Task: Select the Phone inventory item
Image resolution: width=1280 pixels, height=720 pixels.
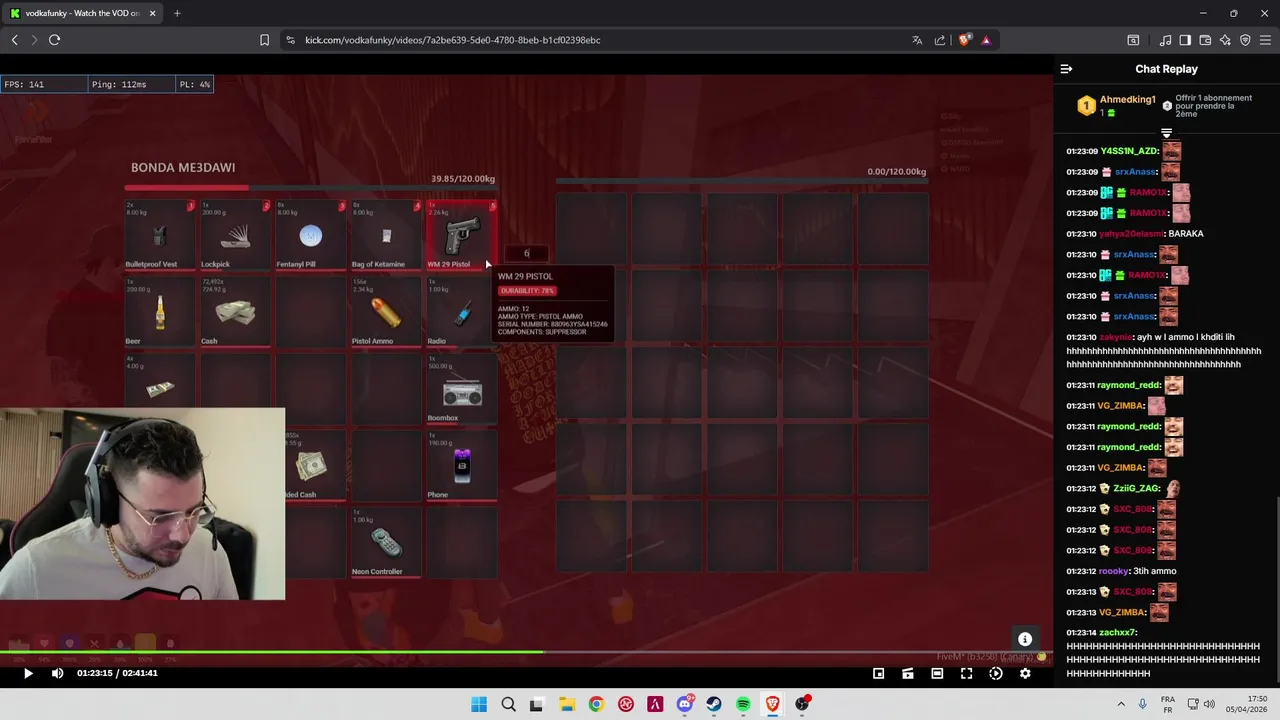Action: point(461,467)
